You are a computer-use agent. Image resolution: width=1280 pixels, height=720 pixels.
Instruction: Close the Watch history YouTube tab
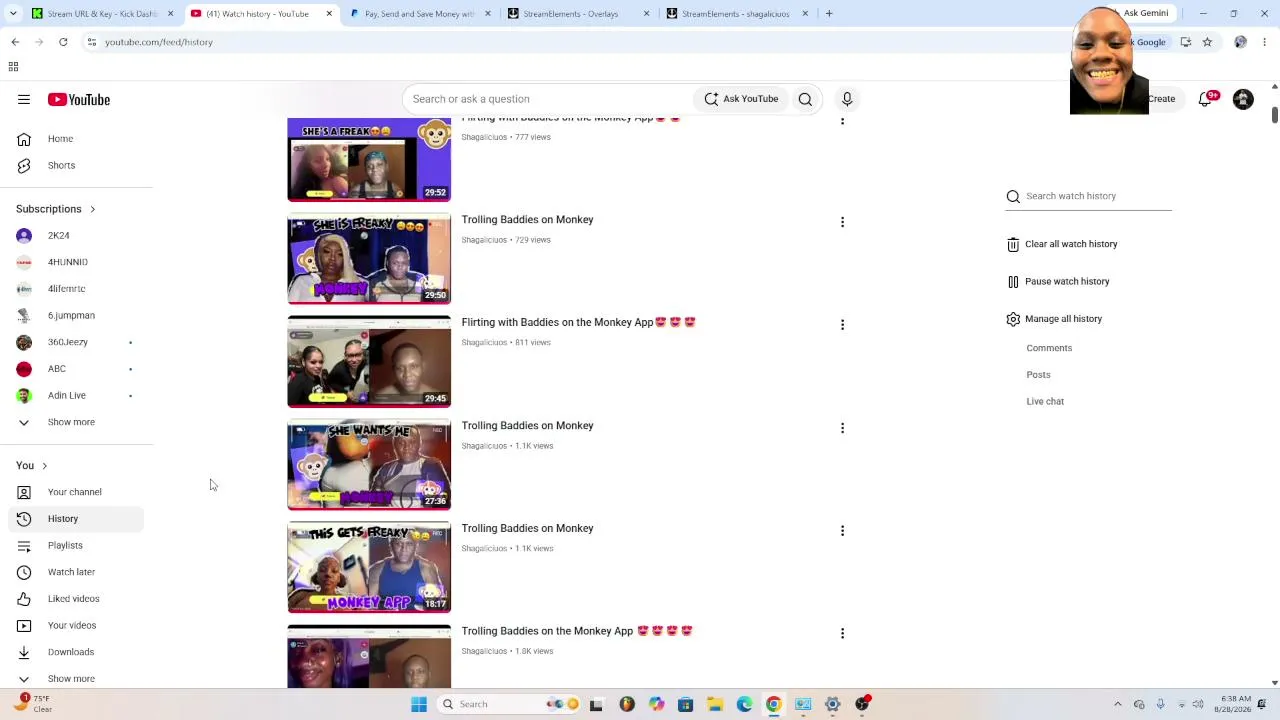point(329,14)
